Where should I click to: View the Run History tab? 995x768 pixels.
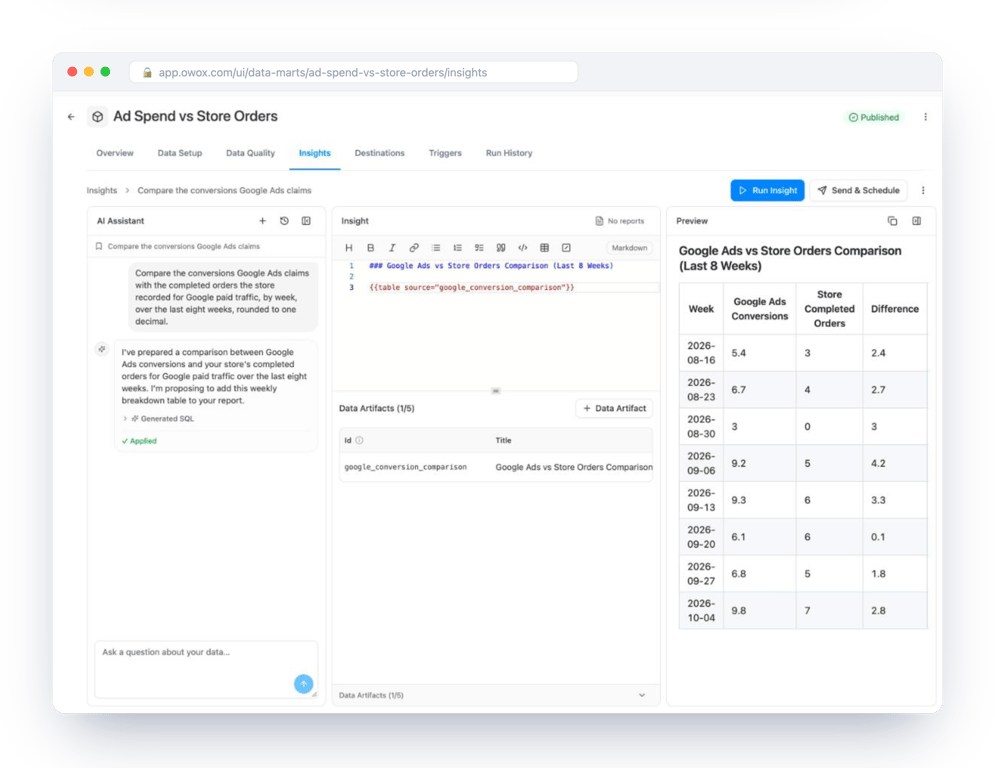(x=509, y=153)
